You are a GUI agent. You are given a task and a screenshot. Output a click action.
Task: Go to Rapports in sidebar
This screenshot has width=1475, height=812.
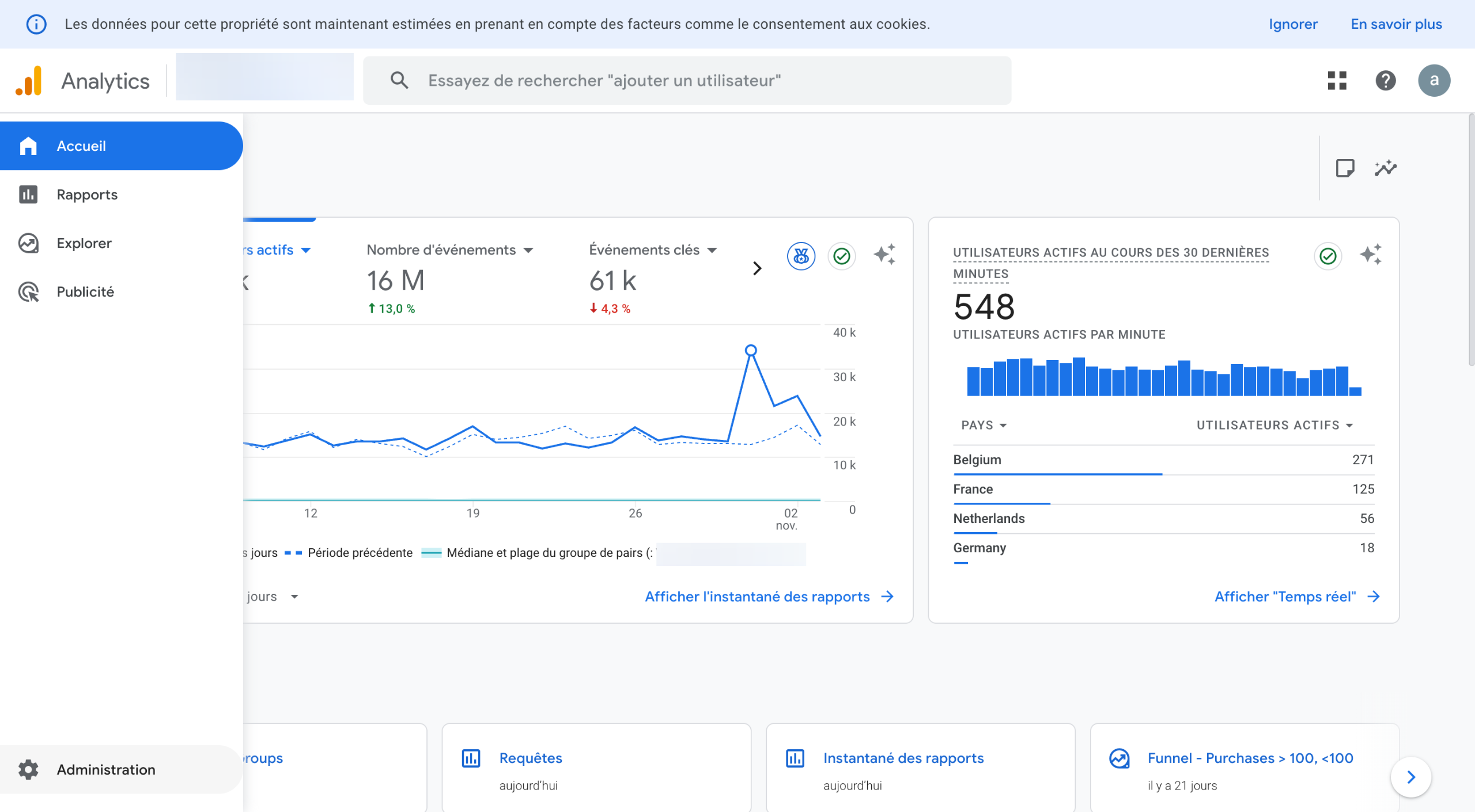tap(86, 195)
